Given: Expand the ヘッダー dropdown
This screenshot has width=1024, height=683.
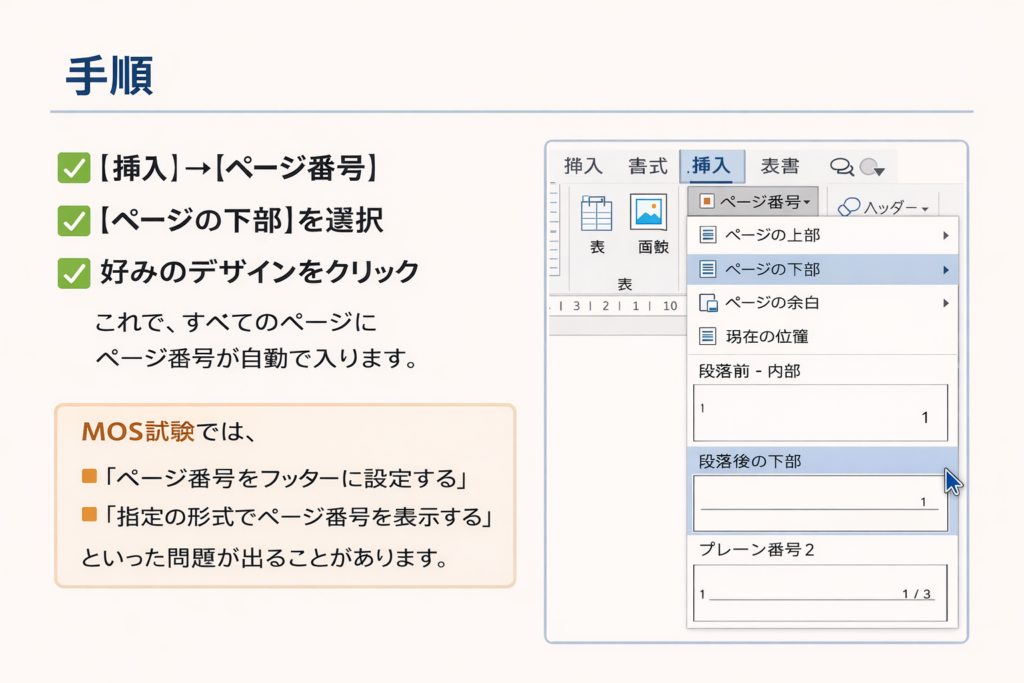Looking at the screenshot, I should (925, 208).
